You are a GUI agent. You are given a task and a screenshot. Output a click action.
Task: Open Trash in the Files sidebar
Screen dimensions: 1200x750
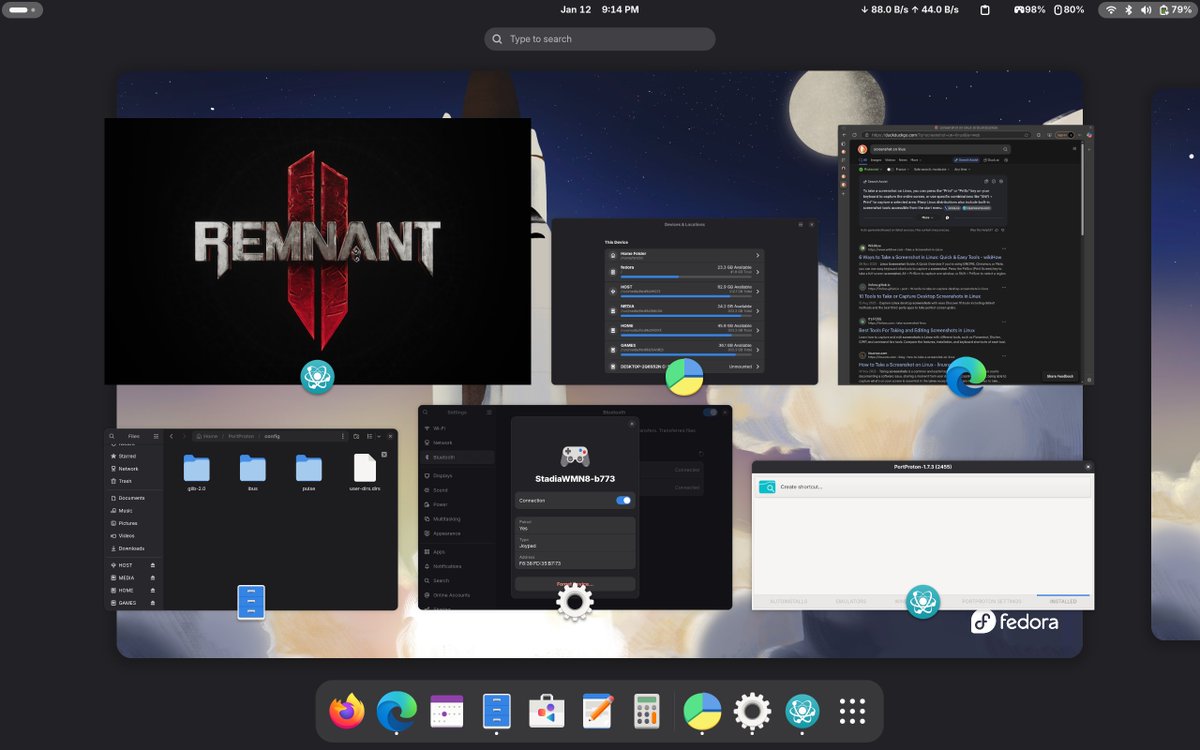coord(131,481)
